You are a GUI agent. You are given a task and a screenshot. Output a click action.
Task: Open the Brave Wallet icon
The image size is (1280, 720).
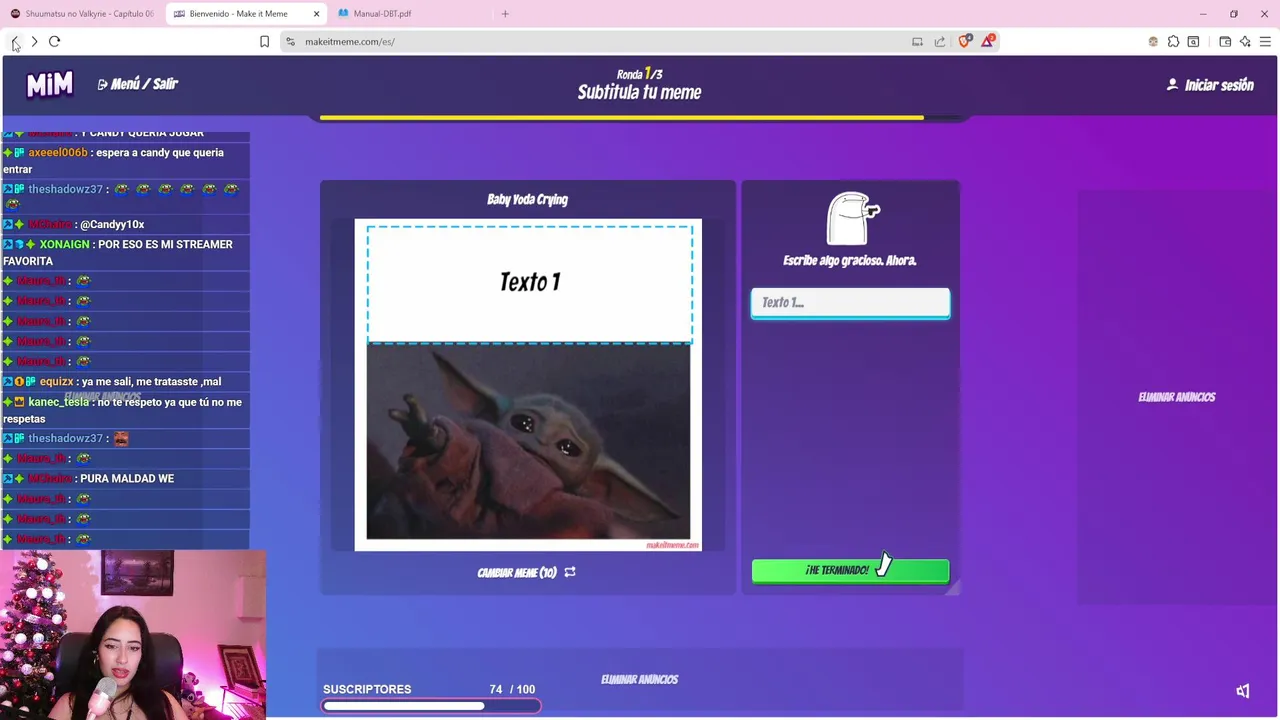pyautogui.click(x=1225, y=41)
